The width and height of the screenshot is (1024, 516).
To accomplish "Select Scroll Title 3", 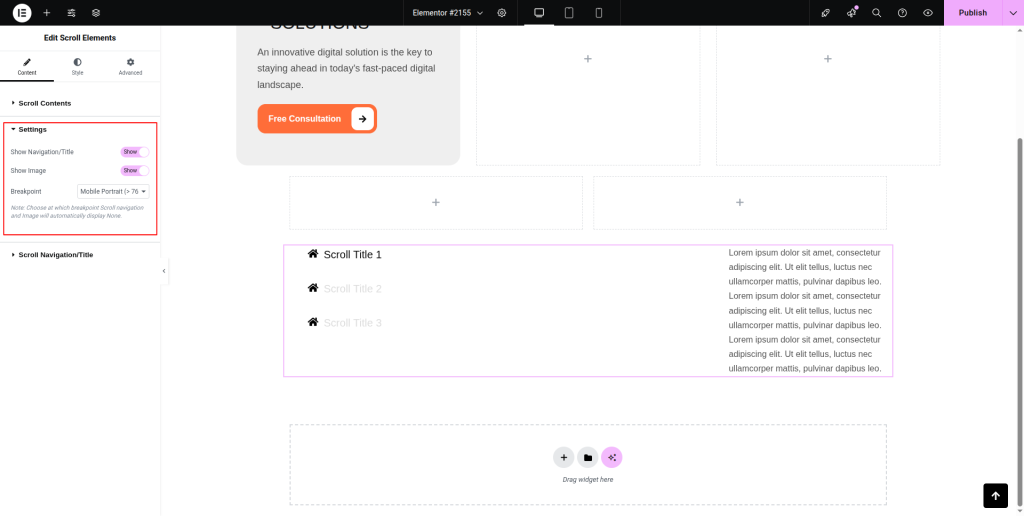I will click(353, 323).
